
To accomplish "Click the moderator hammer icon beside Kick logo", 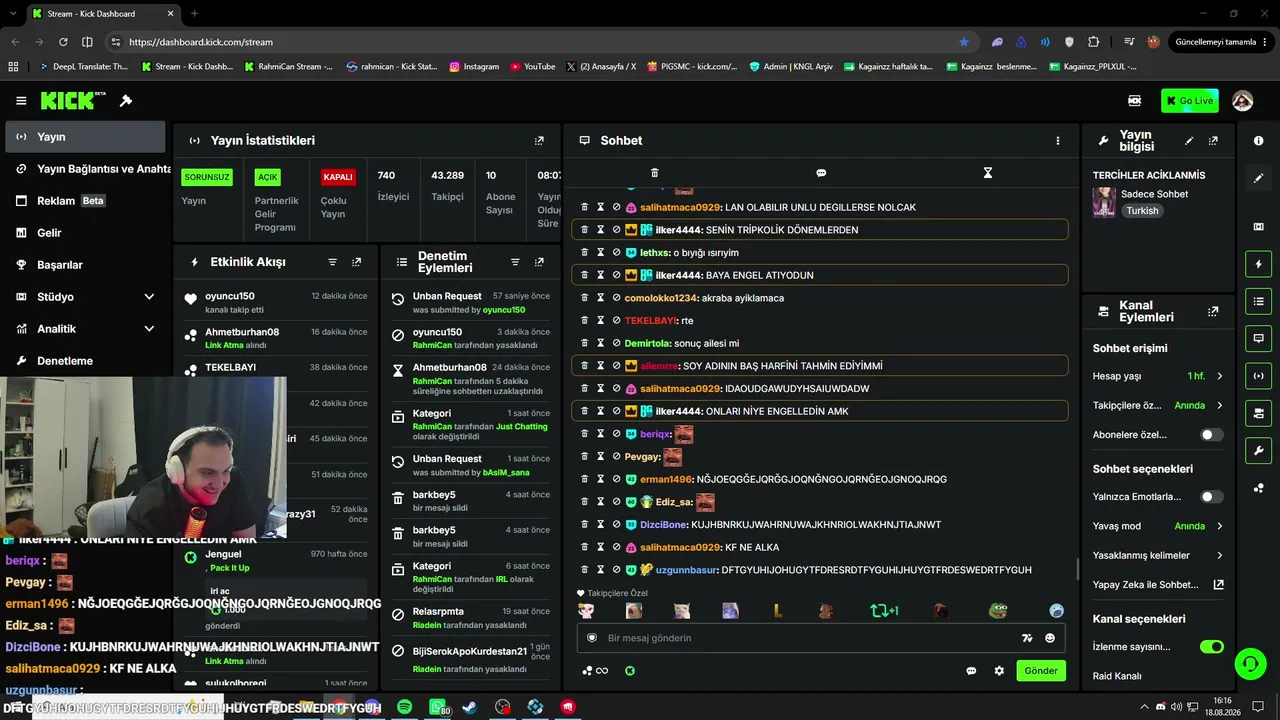I will 126,101.
